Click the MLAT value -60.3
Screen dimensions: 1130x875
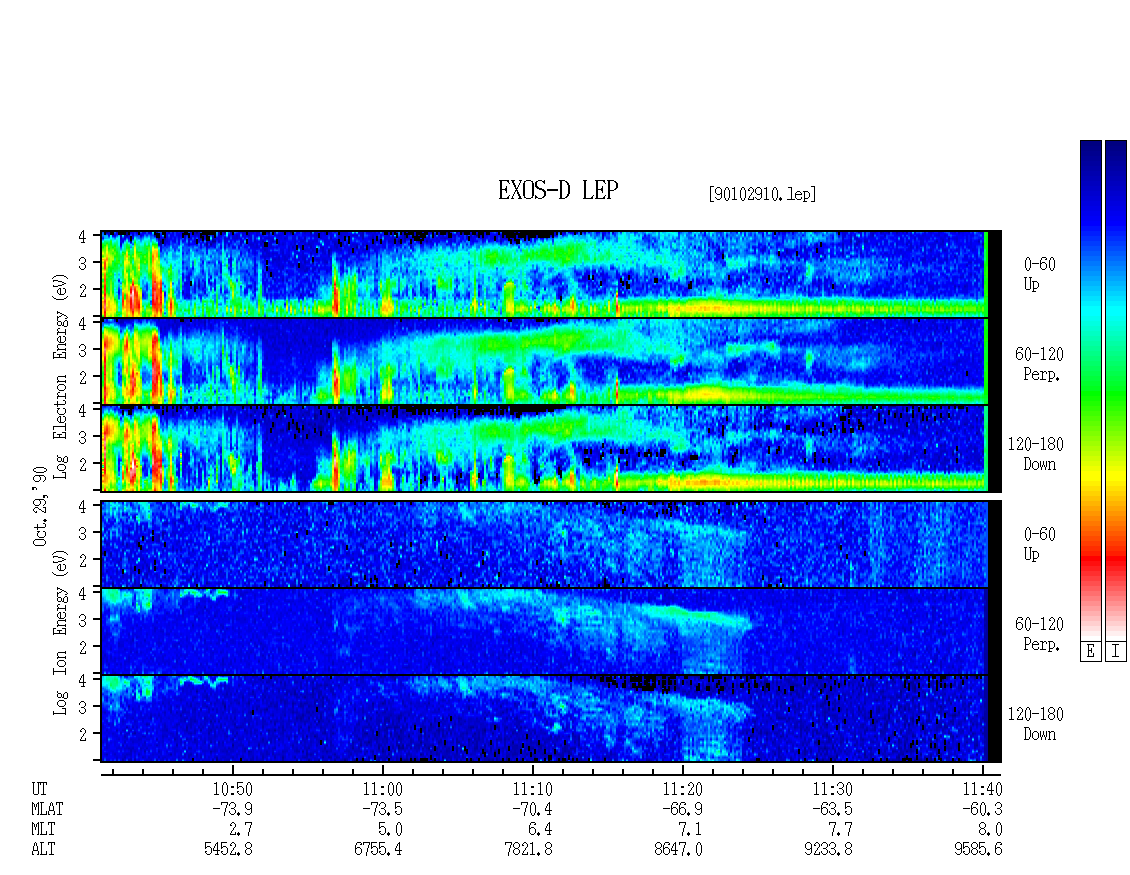pyautogui.click(x=982, y=809)
